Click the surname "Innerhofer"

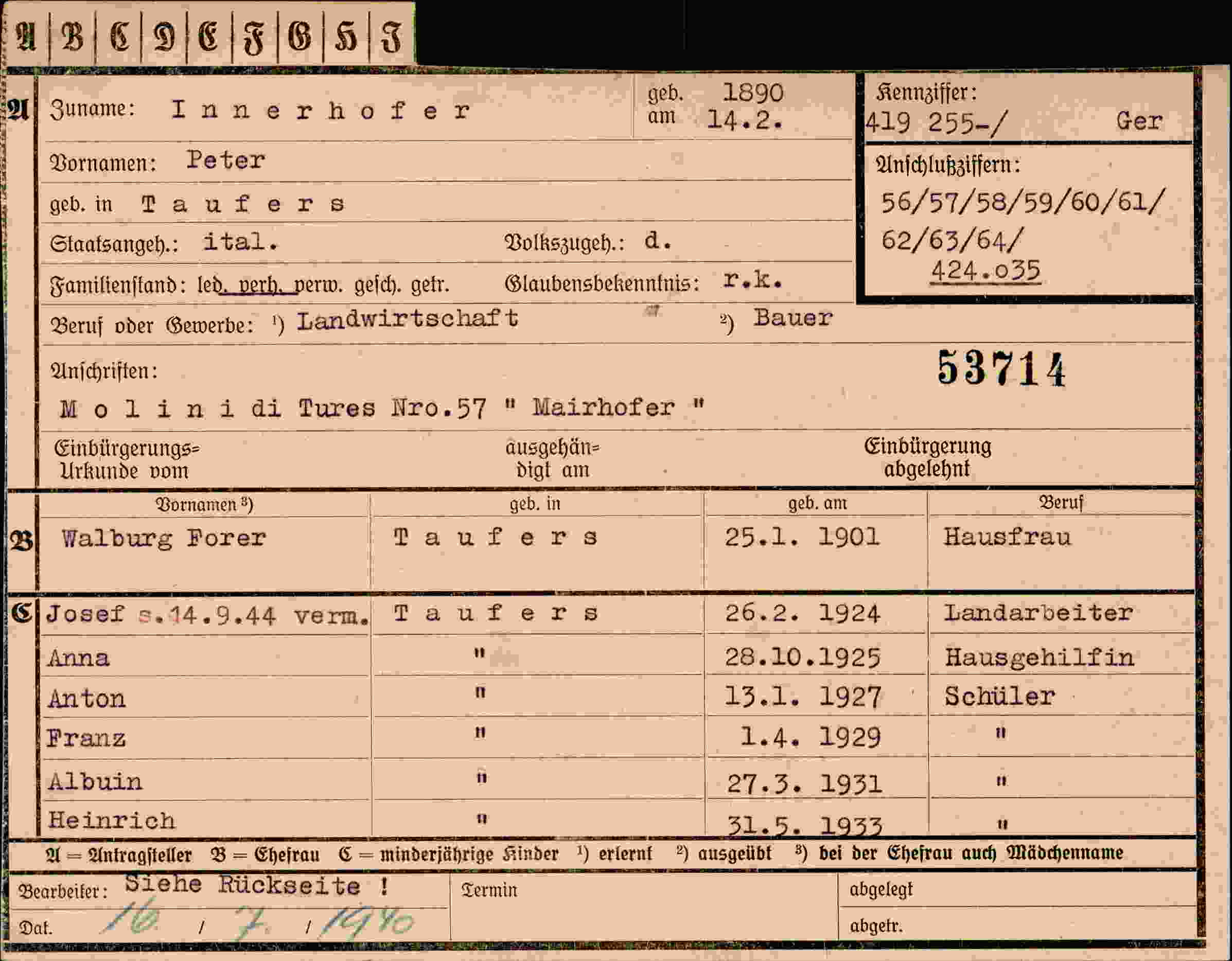point(321,110)
